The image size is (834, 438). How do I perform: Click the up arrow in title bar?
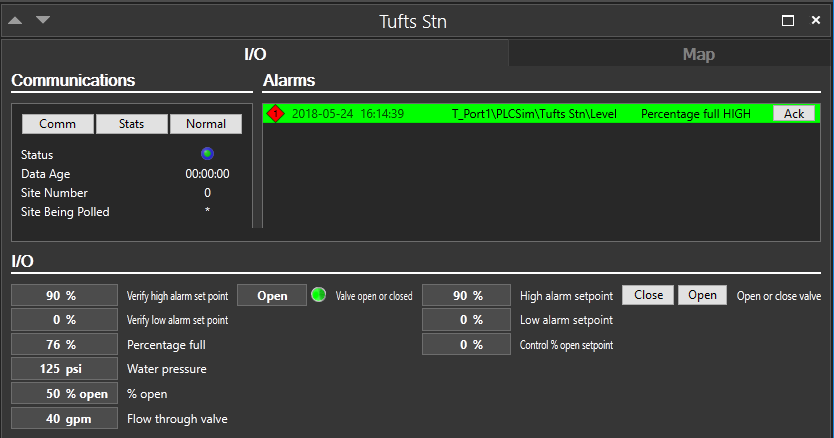(17, 20)
